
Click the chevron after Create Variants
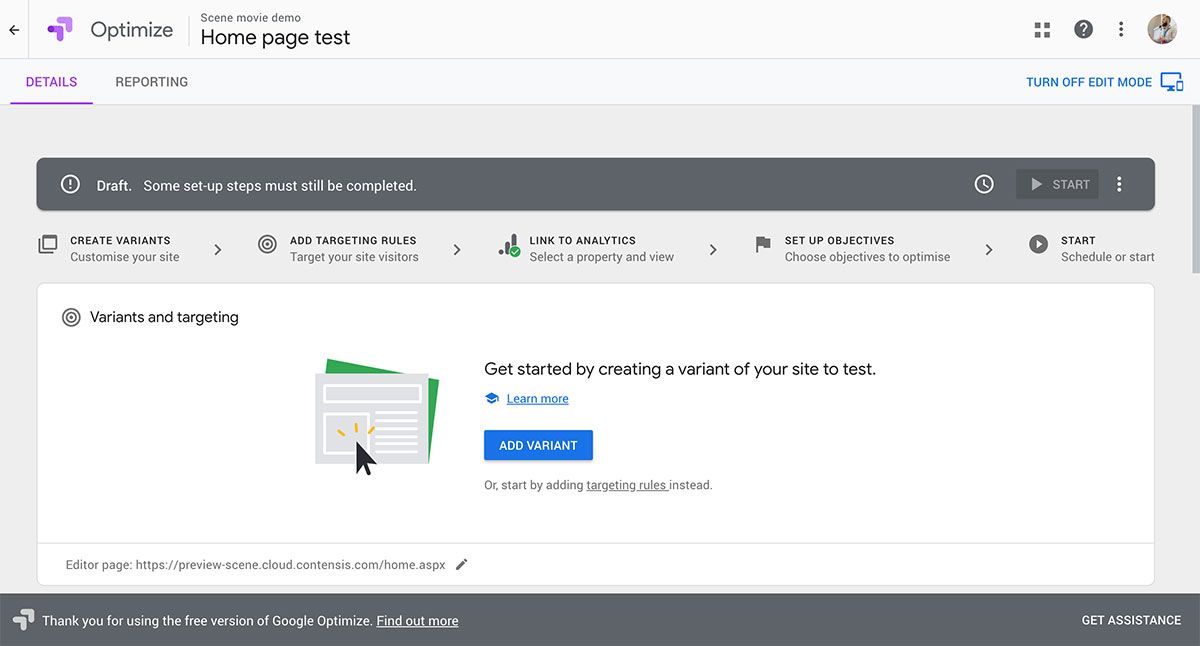click(218, 249)
